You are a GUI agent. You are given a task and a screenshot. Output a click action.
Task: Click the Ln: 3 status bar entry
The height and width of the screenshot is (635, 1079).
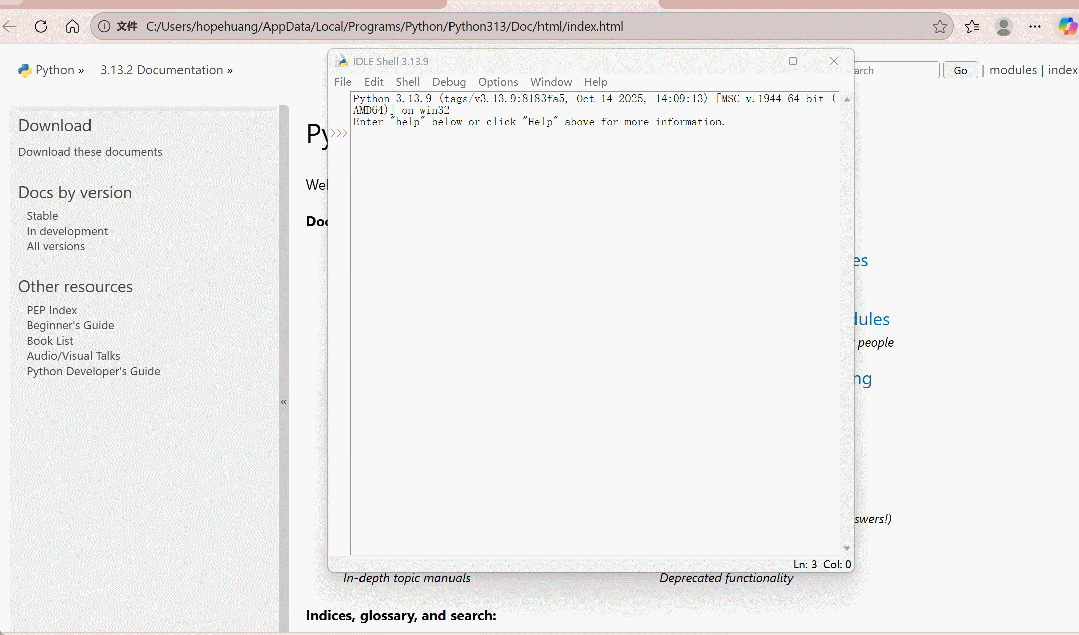[x=805, y=564]
